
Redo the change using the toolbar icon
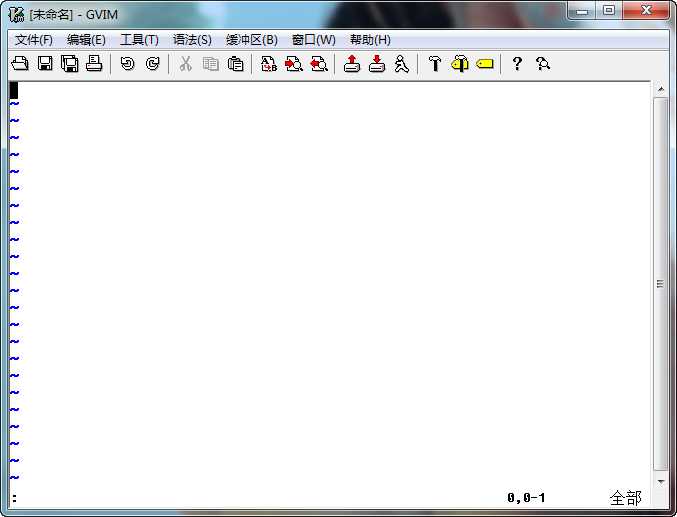(x=152, y=64)
